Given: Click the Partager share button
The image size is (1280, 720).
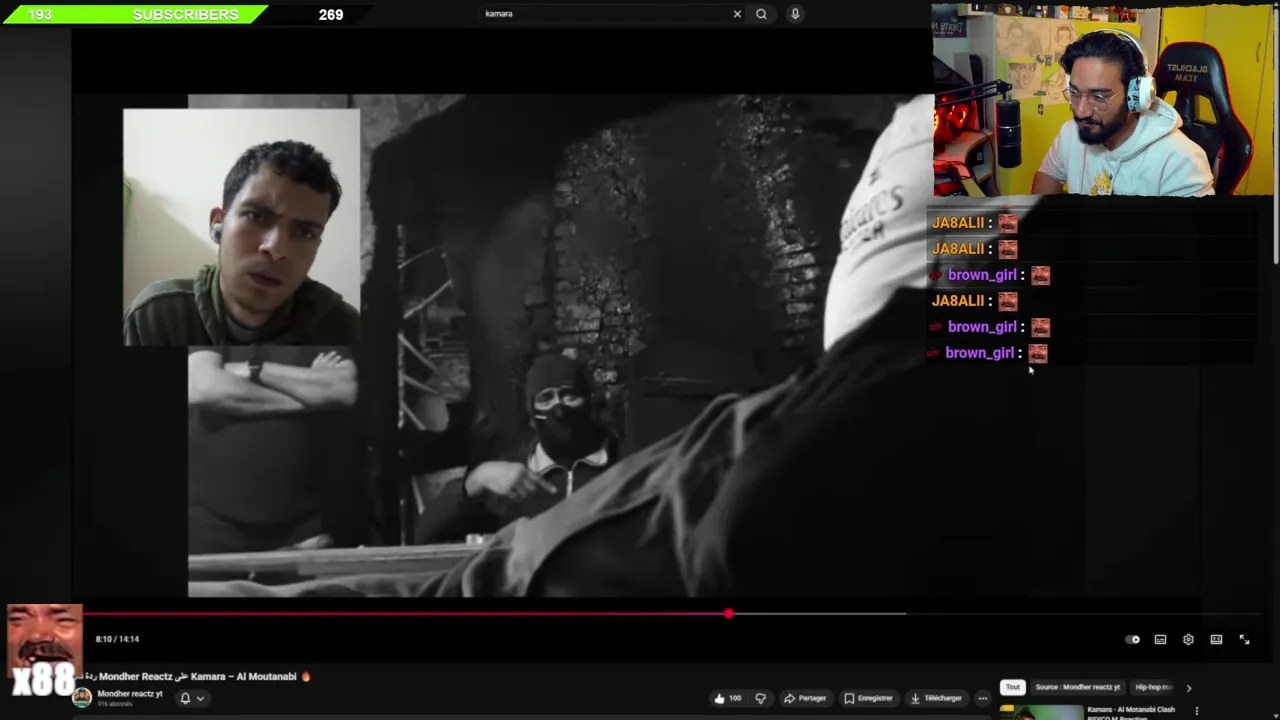Looking at the screenshot, I should (x=805, y=698).
